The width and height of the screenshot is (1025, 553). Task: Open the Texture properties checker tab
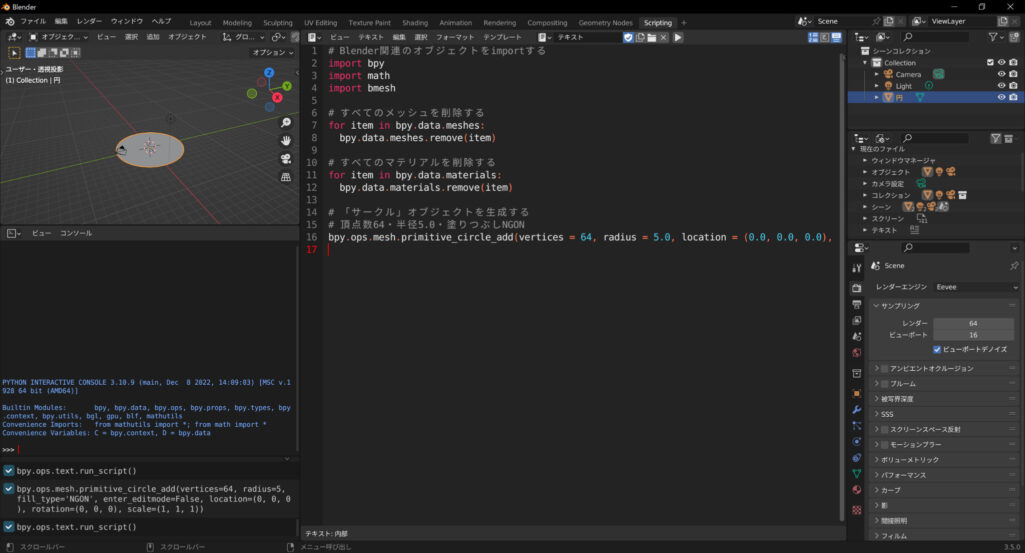(x=856, y=509)
